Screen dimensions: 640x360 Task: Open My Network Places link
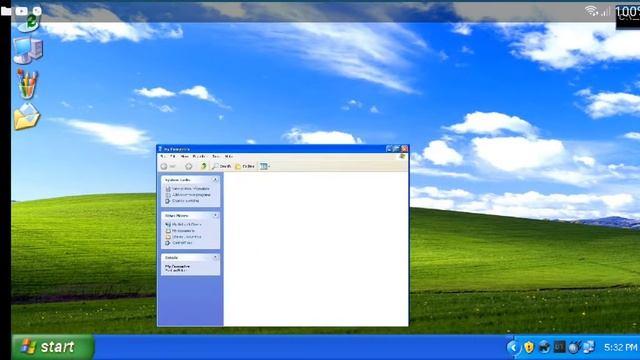[x=184, y=224]
